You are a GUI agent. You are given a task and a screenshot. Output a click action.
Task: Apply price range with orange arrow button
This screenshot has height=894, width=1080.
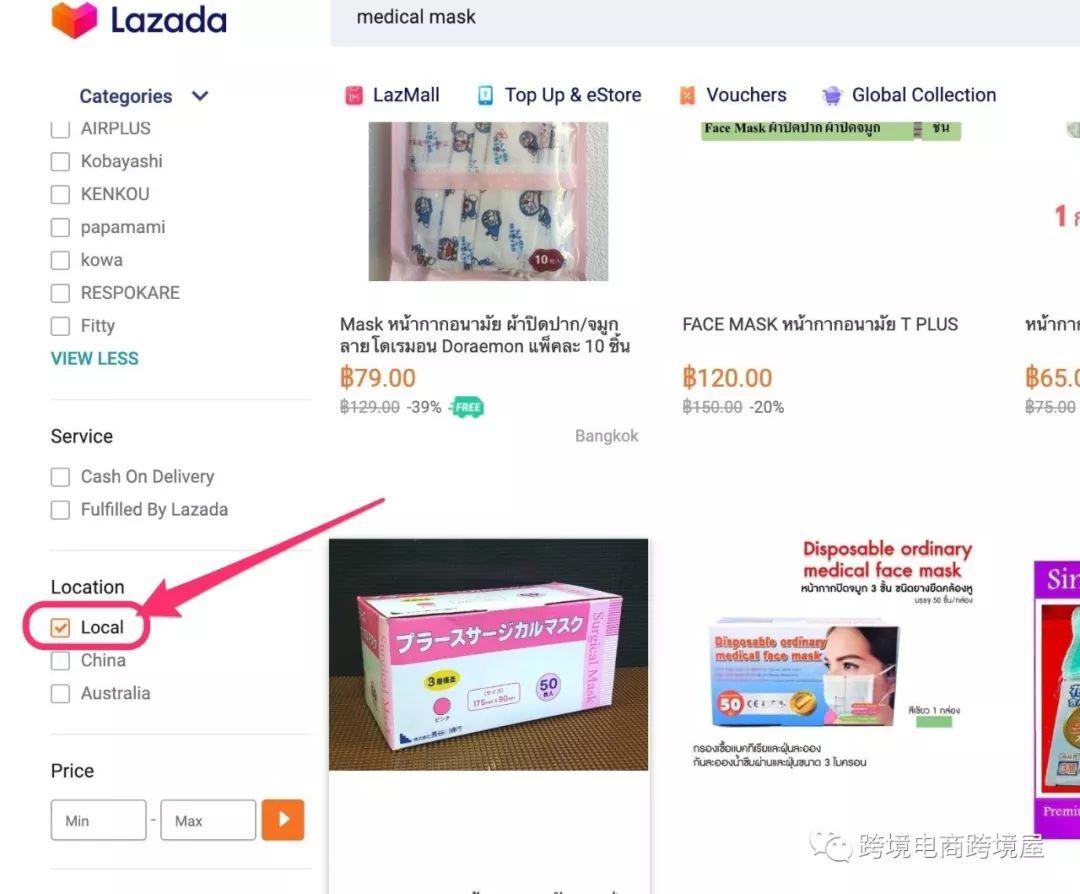282,820
